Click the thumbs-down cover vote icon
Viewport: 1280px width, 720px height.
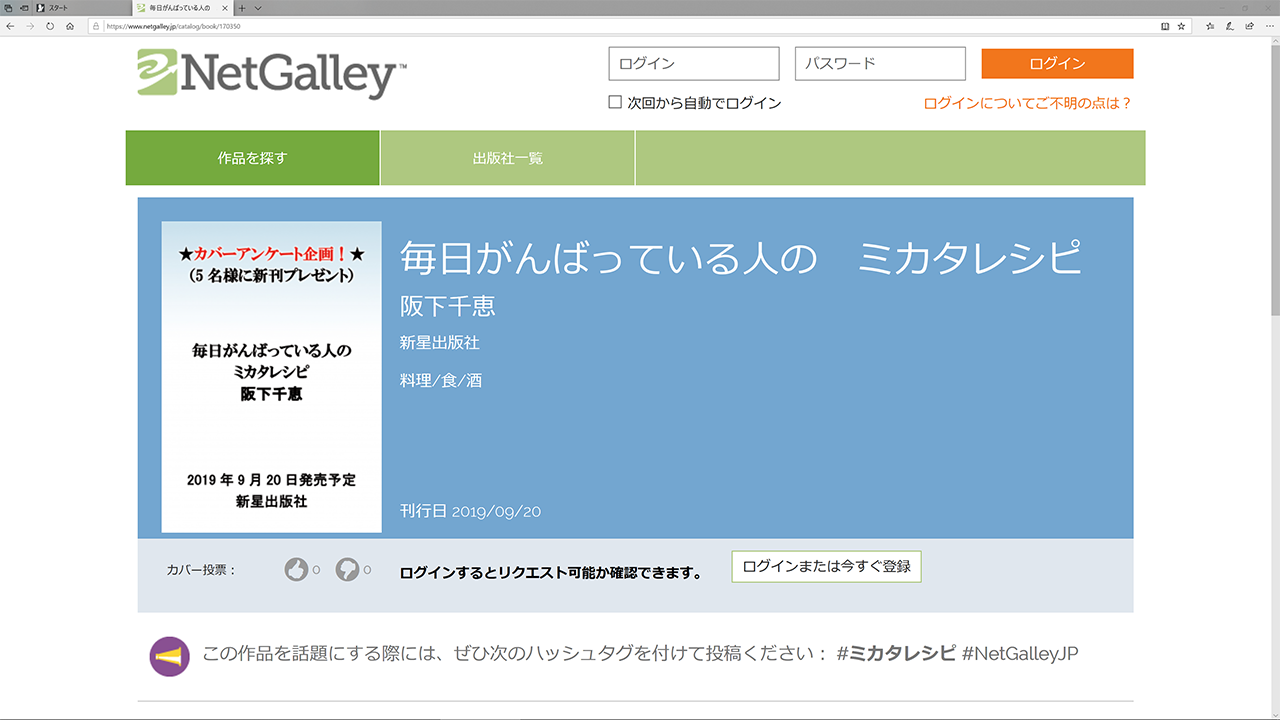click(347, 569)
